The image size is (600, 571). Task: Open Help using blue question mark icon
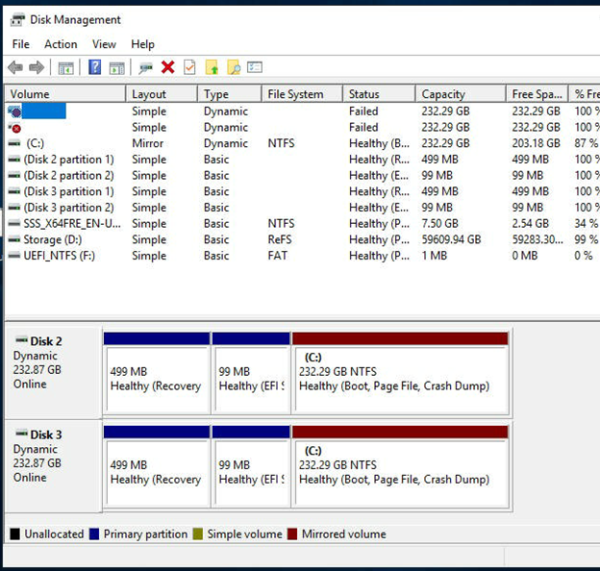(x=95, y=67)
